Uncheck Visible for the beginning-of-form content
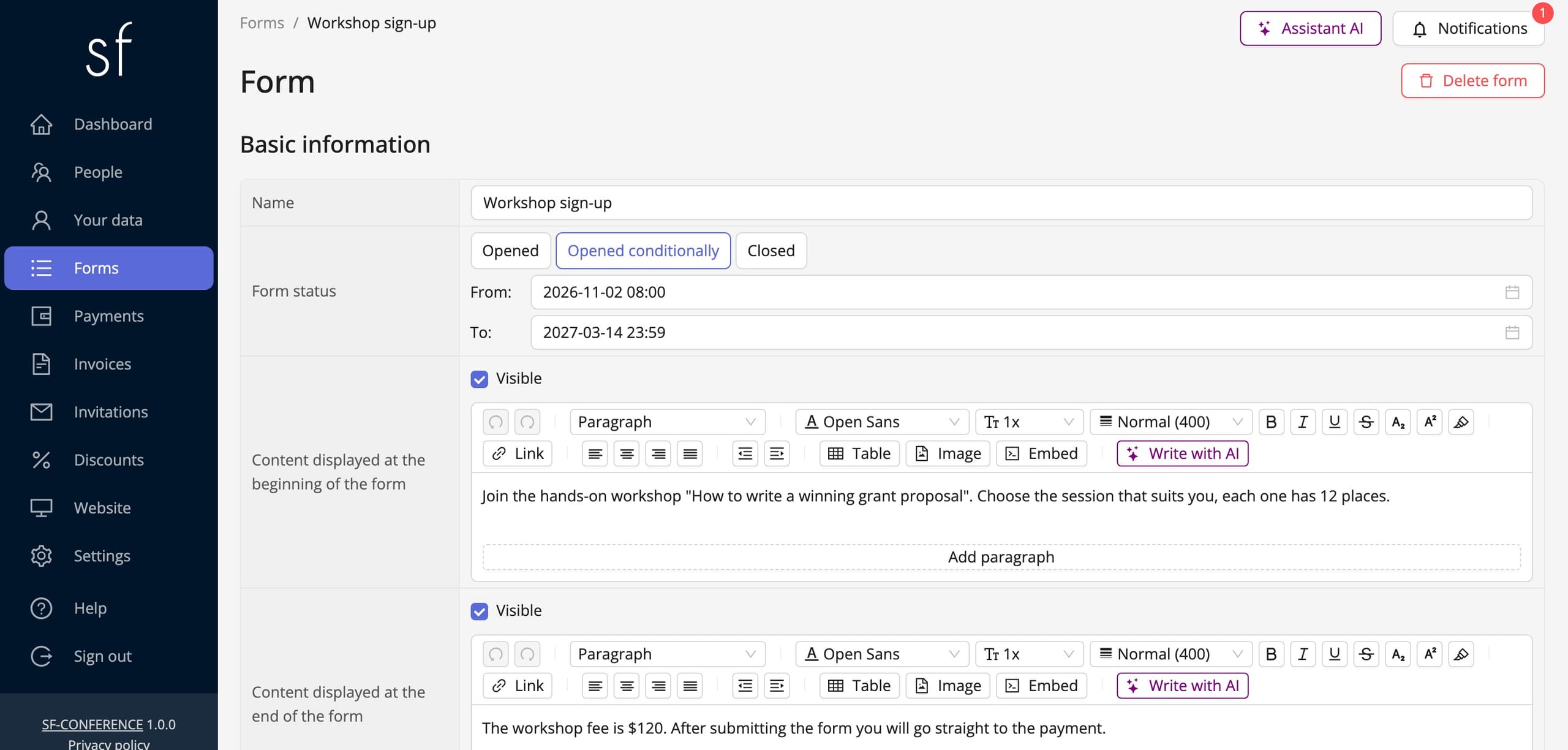Viewport: 1568px width, 750px height. [x=479, y=379]
